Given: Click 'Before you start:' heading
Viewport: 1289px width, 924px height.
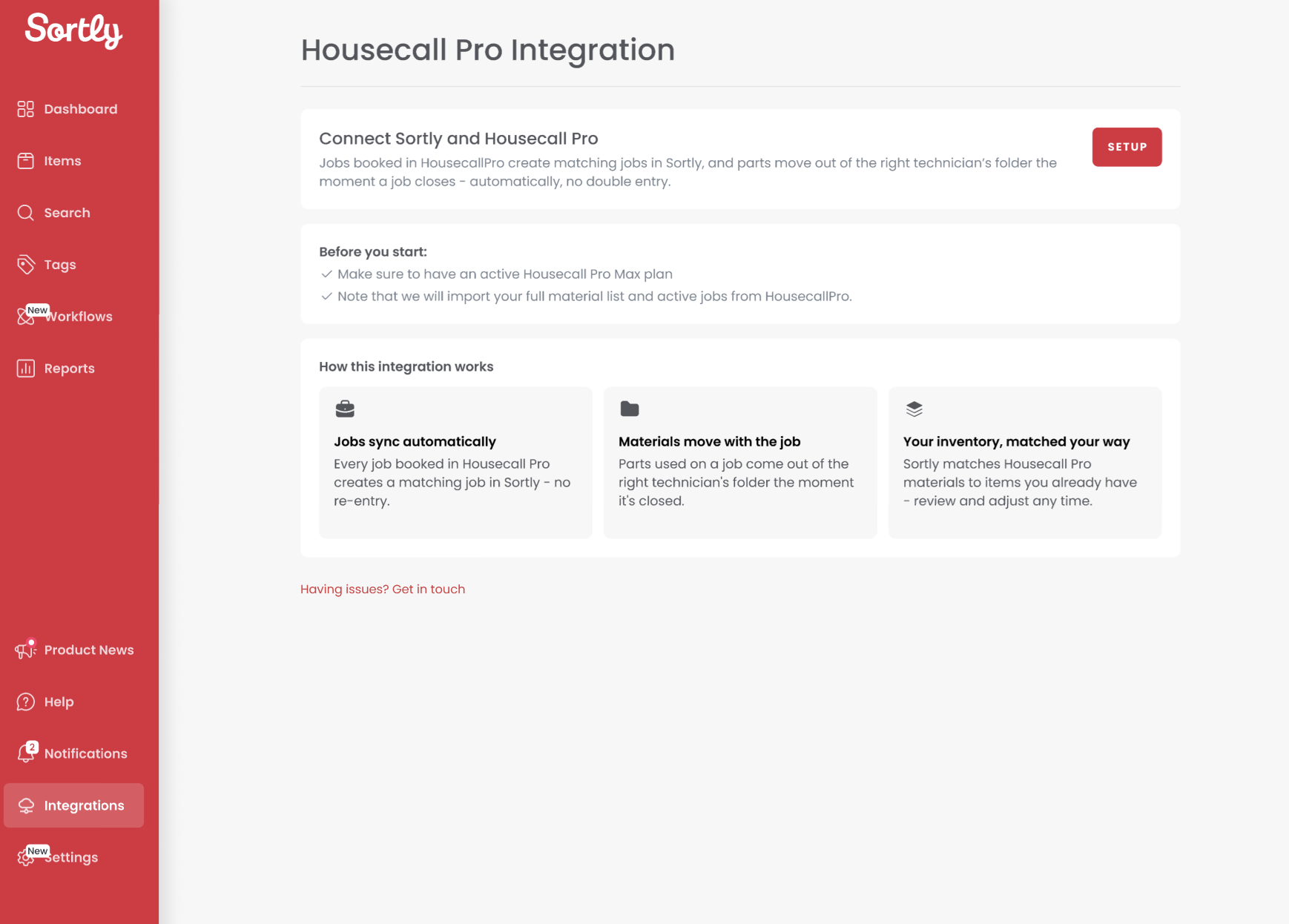Looking at the screenshot, I should (373, 251).
